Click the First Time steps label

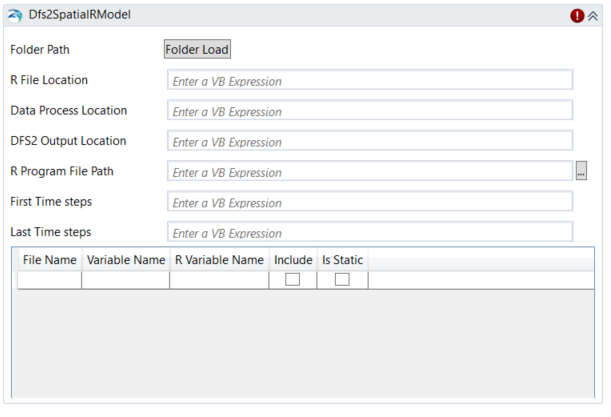coord(51,202)
